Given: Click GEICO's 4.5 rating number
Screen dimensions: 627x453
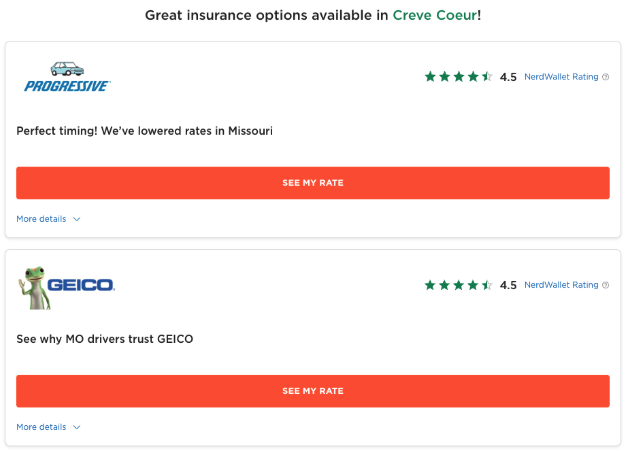Looking at the screenshot, I should click(508, 286).
